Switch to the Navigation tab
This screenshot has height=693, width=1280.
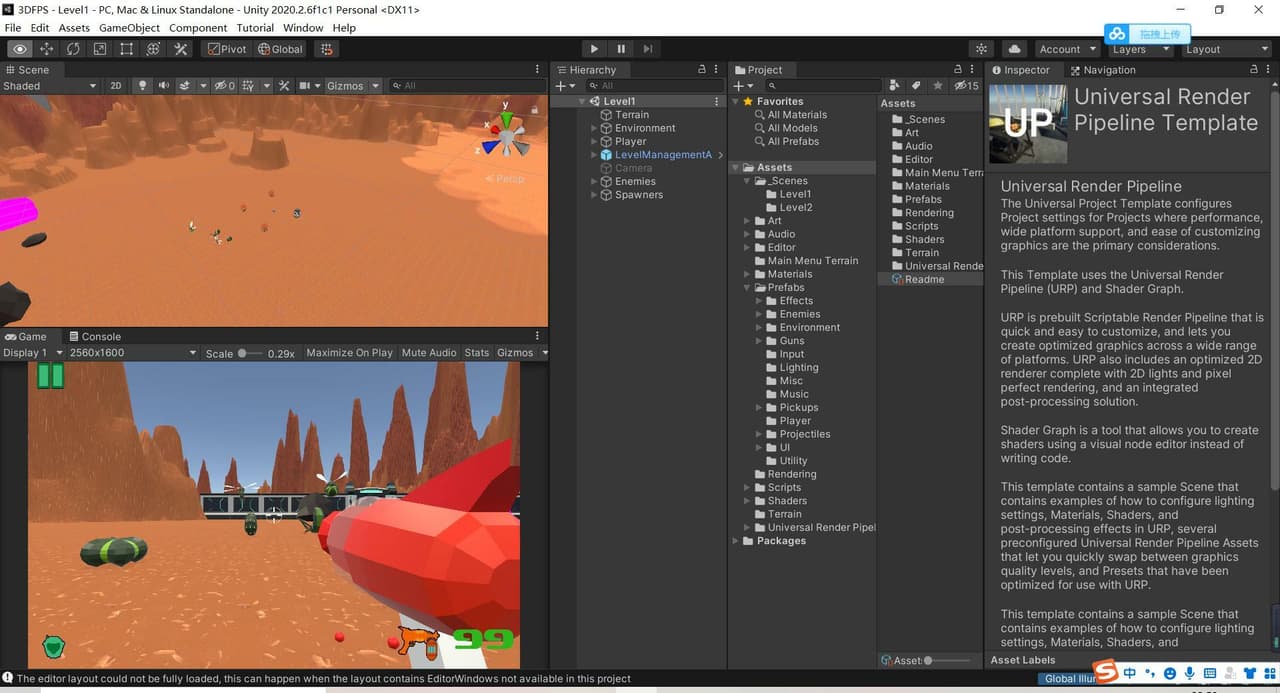pos(1102,70)
